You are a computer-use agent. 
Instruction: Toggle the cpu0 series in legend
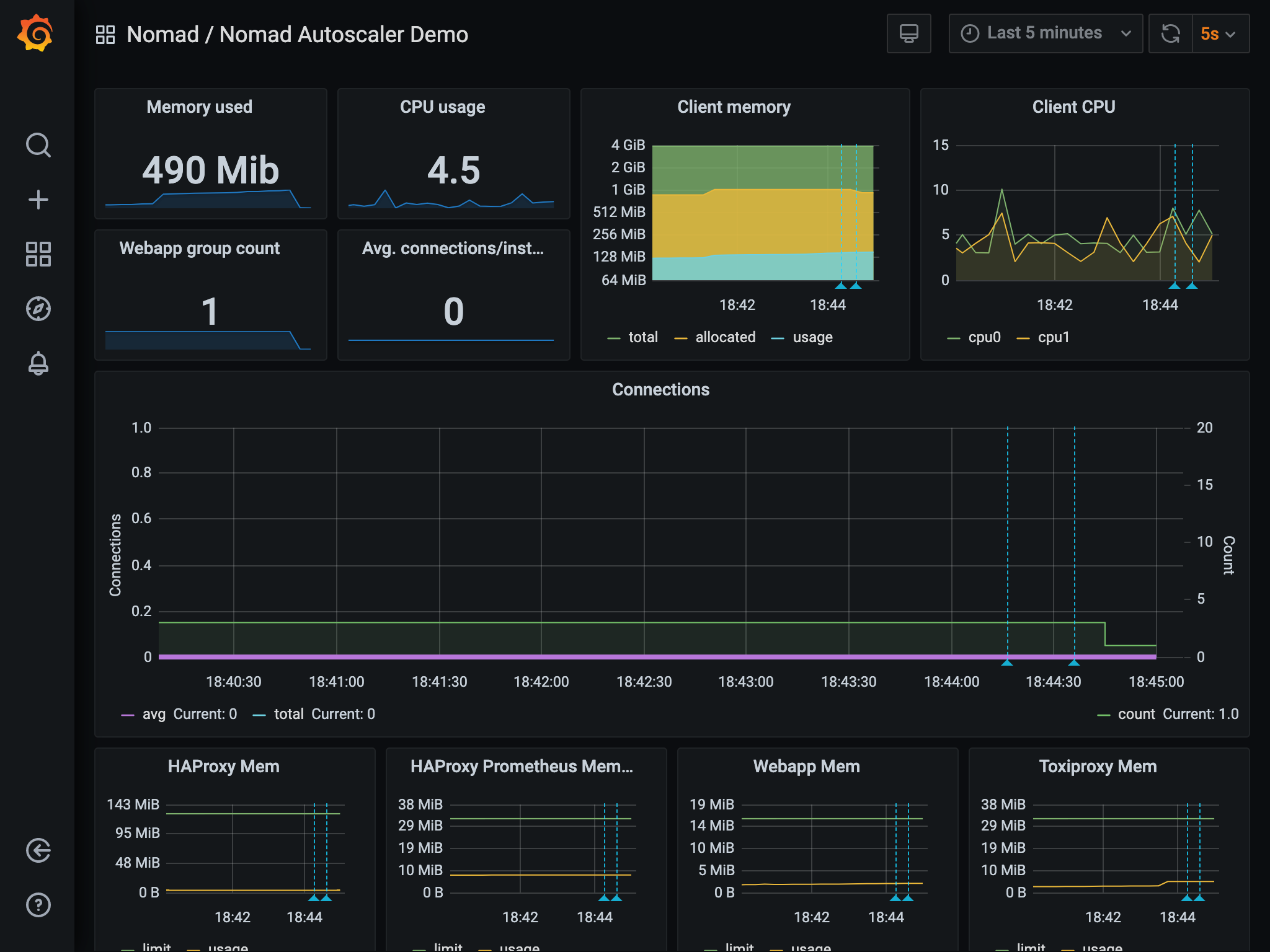tap(984, 337)
